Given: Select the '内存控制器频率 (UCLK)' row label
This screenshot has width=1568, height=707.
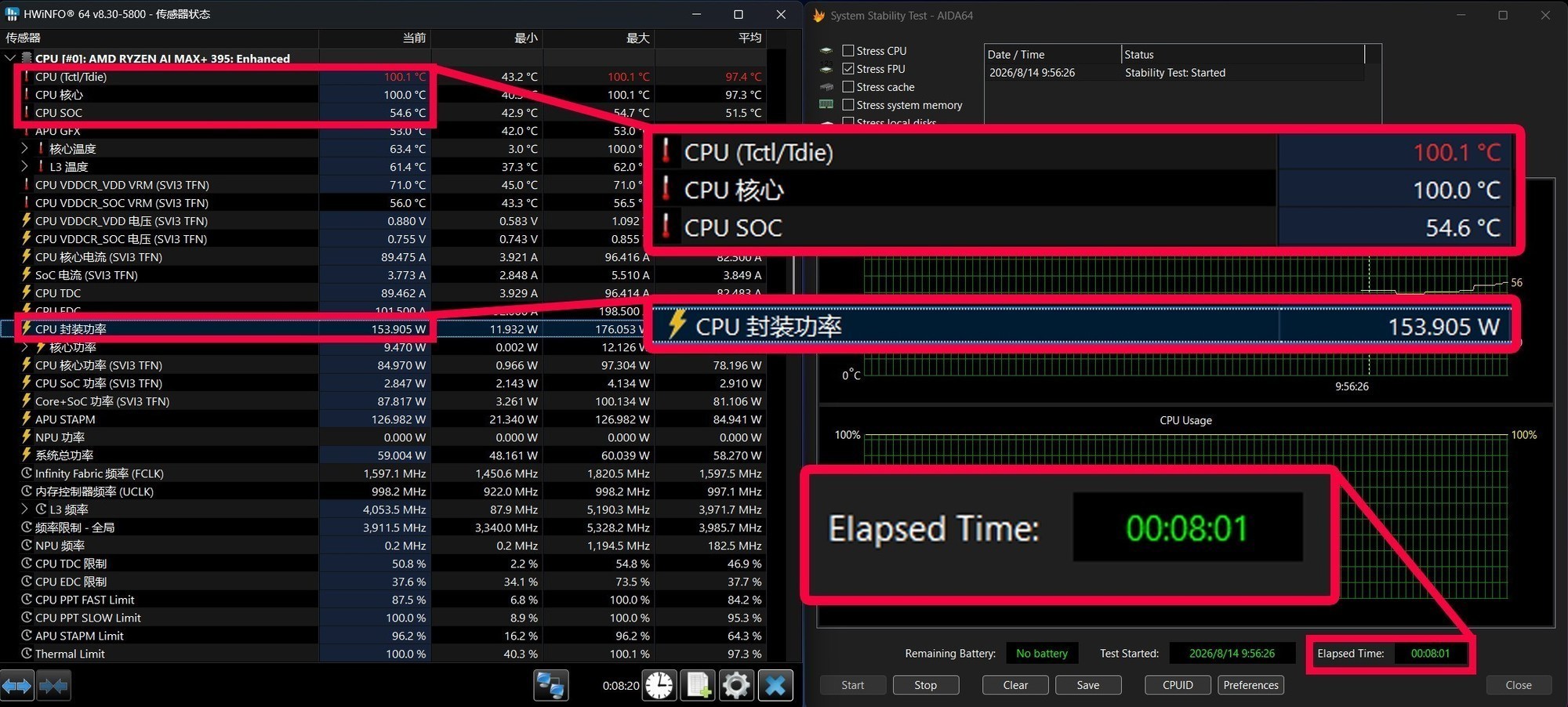Looking at the screenshot, I should pyautogui.click(x=94, y=491).
